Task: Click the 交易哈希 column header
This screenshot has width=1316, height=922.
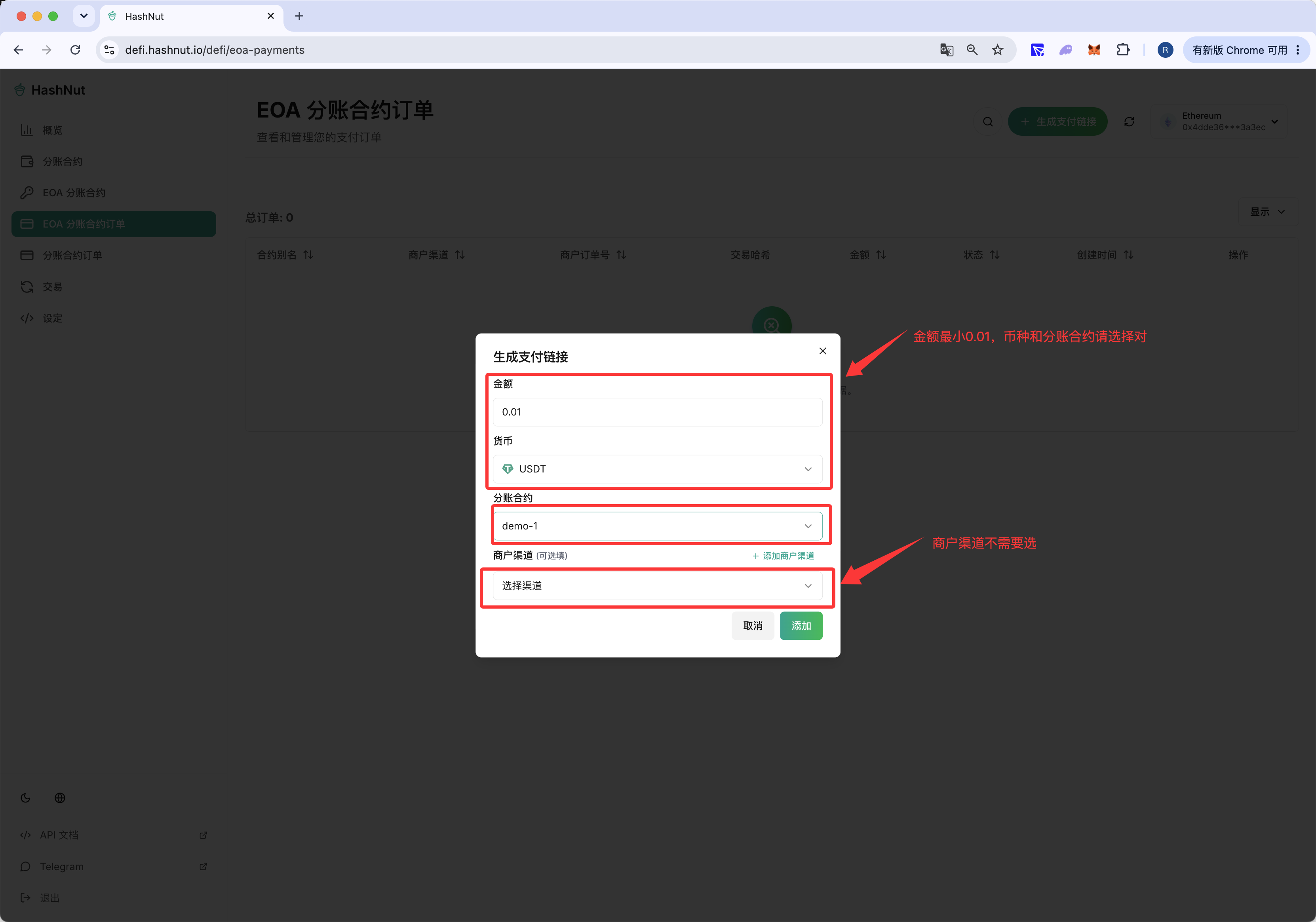Action: pyautogui.click(x=750, y=254)
